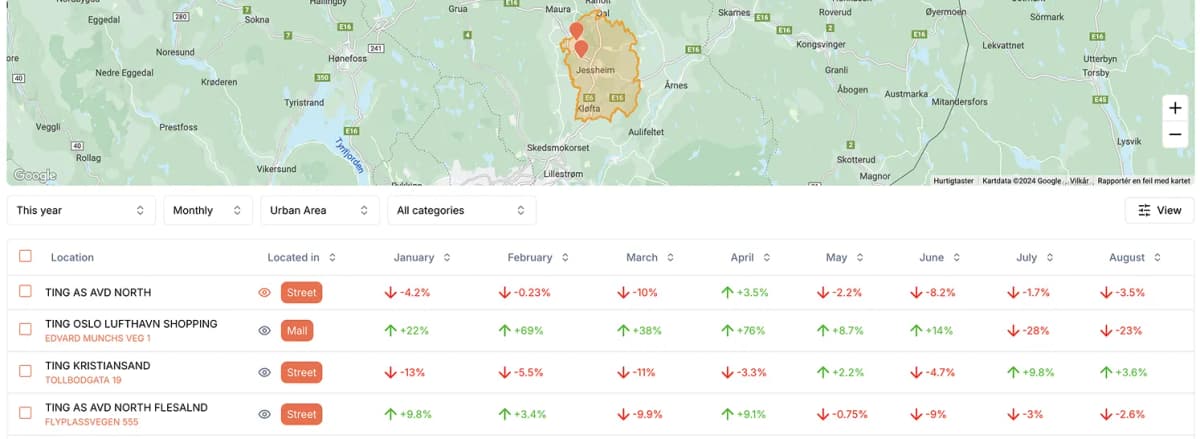Click the +38% March value for Oslo Lufthavn
The height and width of the screenshot is (439, 1200).
(641, 331)
